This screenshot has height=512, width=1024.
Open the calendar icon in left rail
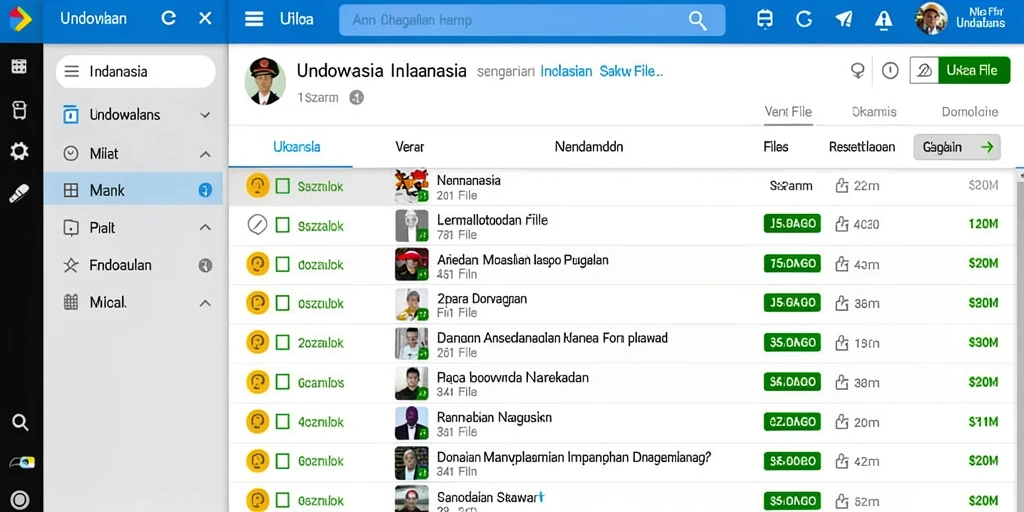[x=19, y=66]
